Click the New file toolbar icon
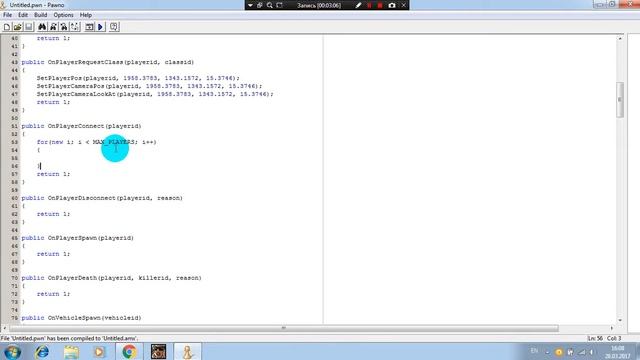This screenshot has height=360, width=640. [7, 27]
